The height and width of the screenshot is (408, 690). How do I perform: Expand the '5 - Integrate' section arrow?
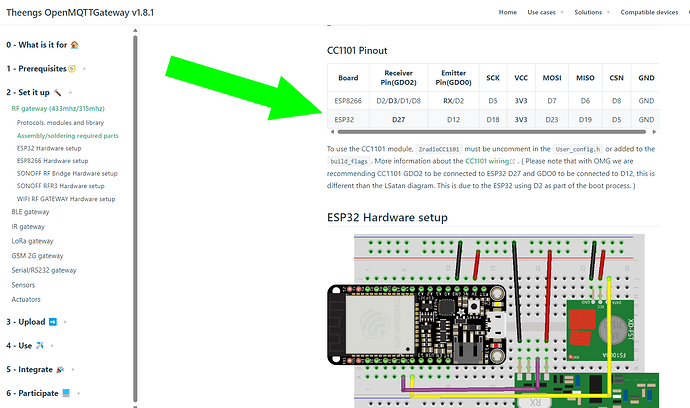click(73, 369)
